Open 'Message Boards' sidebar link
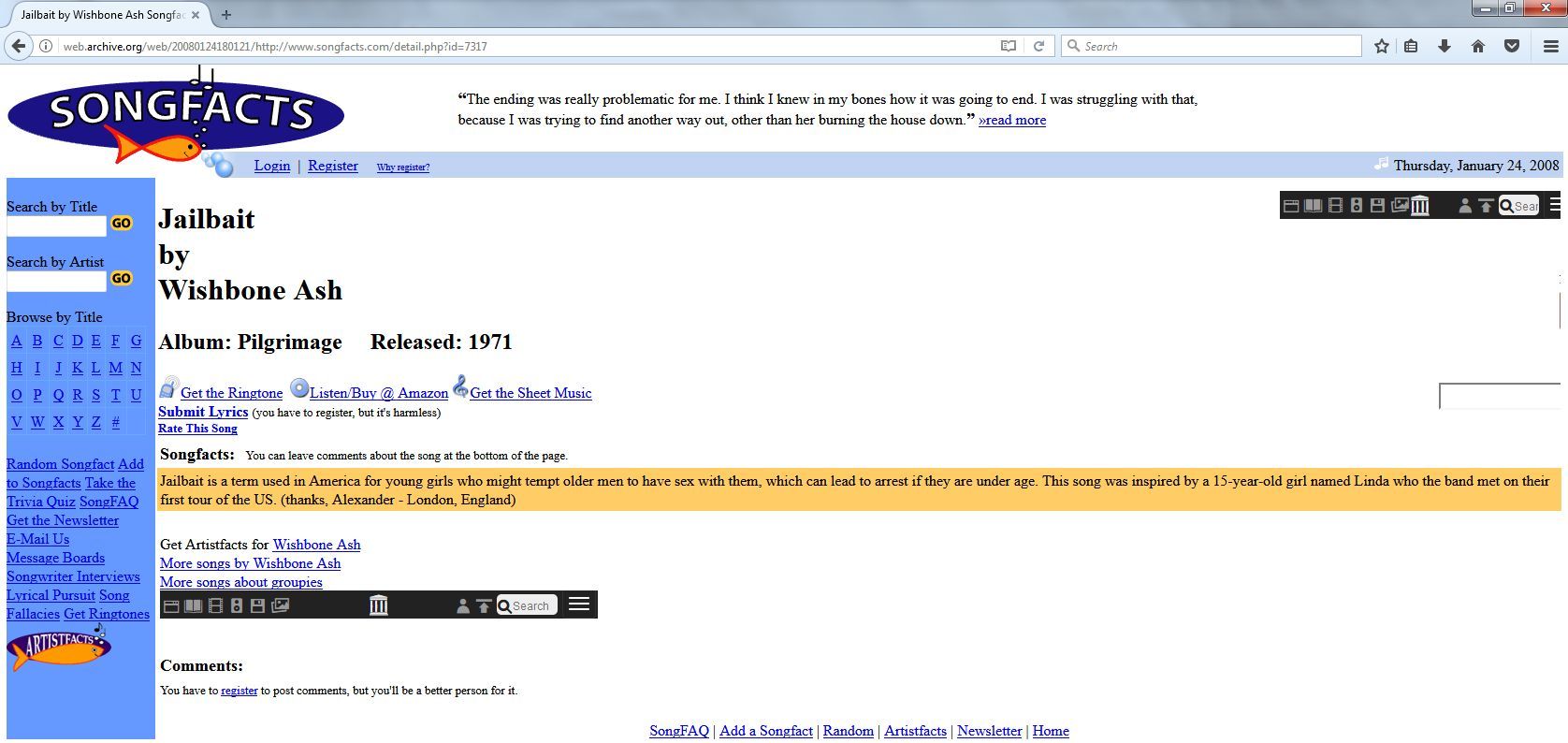 55,558
